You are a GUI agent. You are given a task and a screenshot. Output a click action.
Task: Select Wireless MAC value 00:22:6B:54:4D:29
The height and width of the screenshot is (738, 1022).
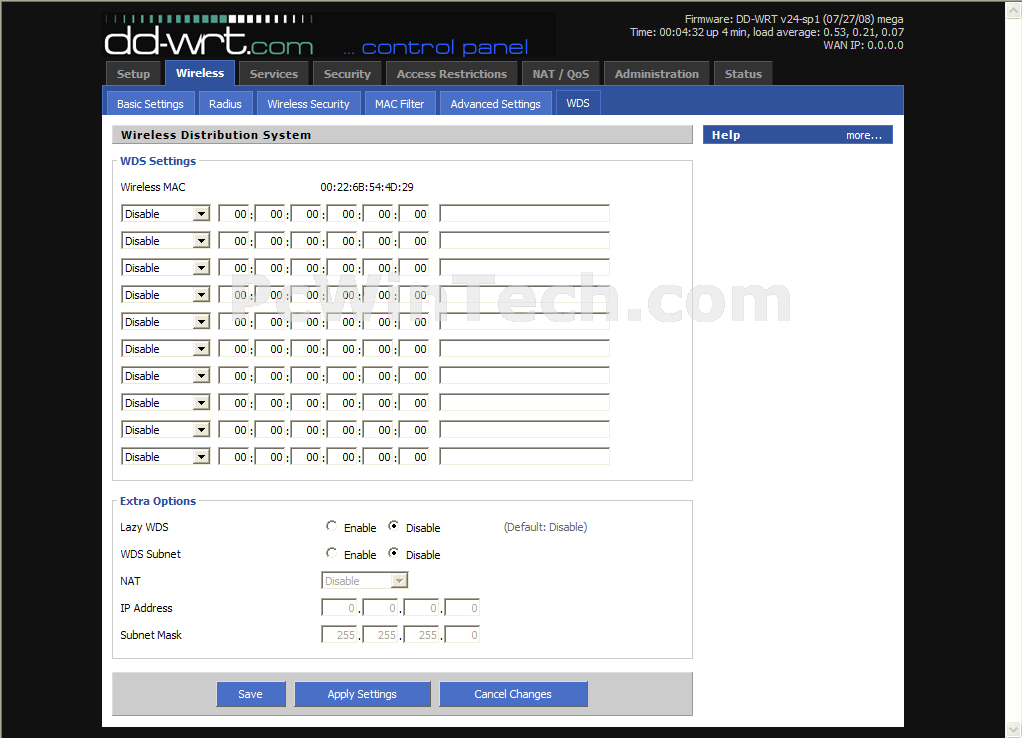[367, 187]
